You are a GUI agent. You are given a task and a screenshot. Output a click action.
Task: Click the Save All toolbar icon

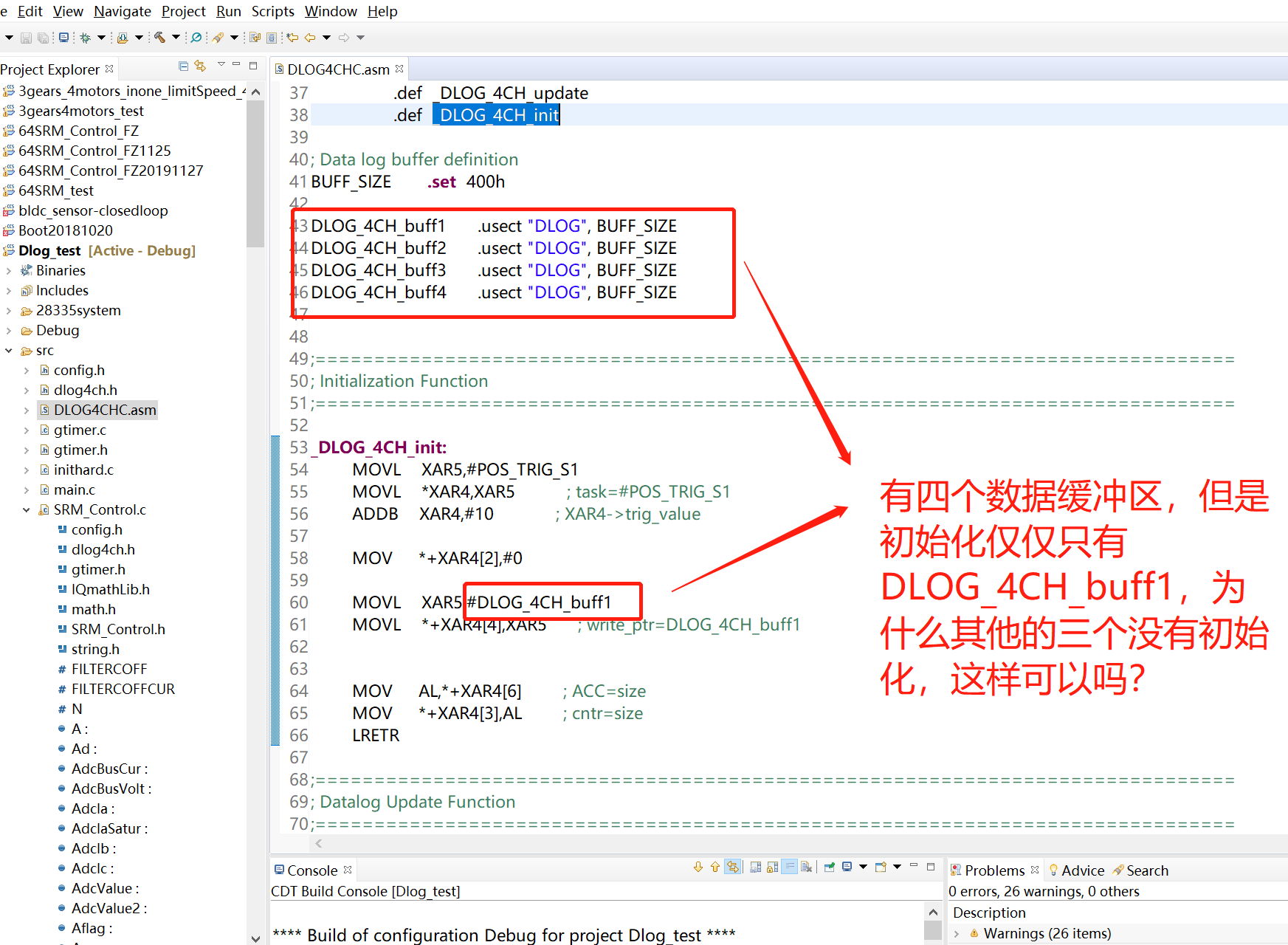pyautogui.click(x=44, y=38)
